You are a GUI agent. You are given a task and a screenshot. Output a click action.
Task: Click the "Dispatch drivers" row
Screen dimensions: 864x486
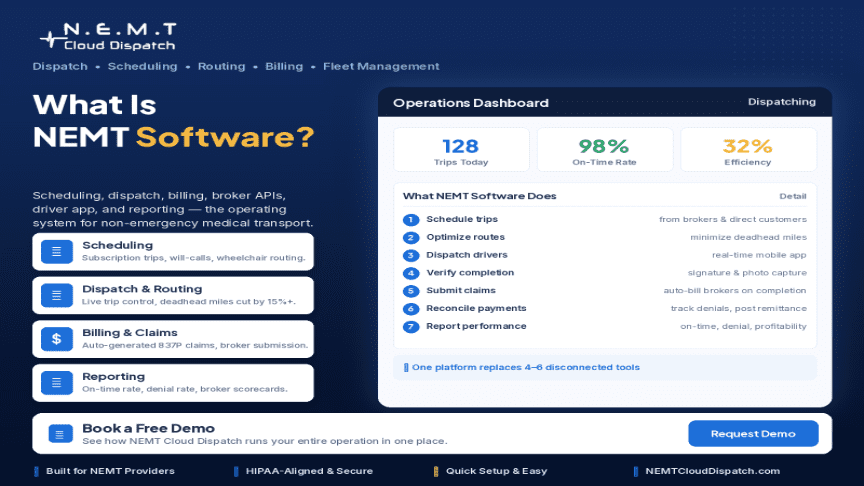point(604,255)
